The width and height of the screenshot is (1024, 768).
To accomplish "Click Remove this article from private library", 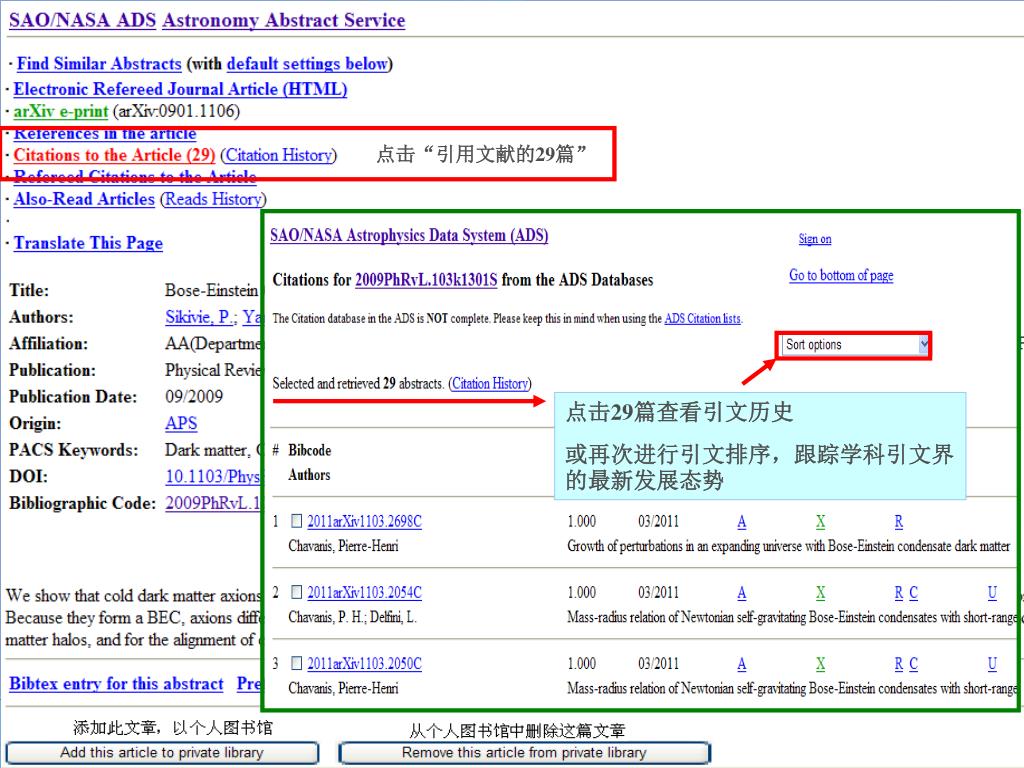I will click(x=524, y=753).
